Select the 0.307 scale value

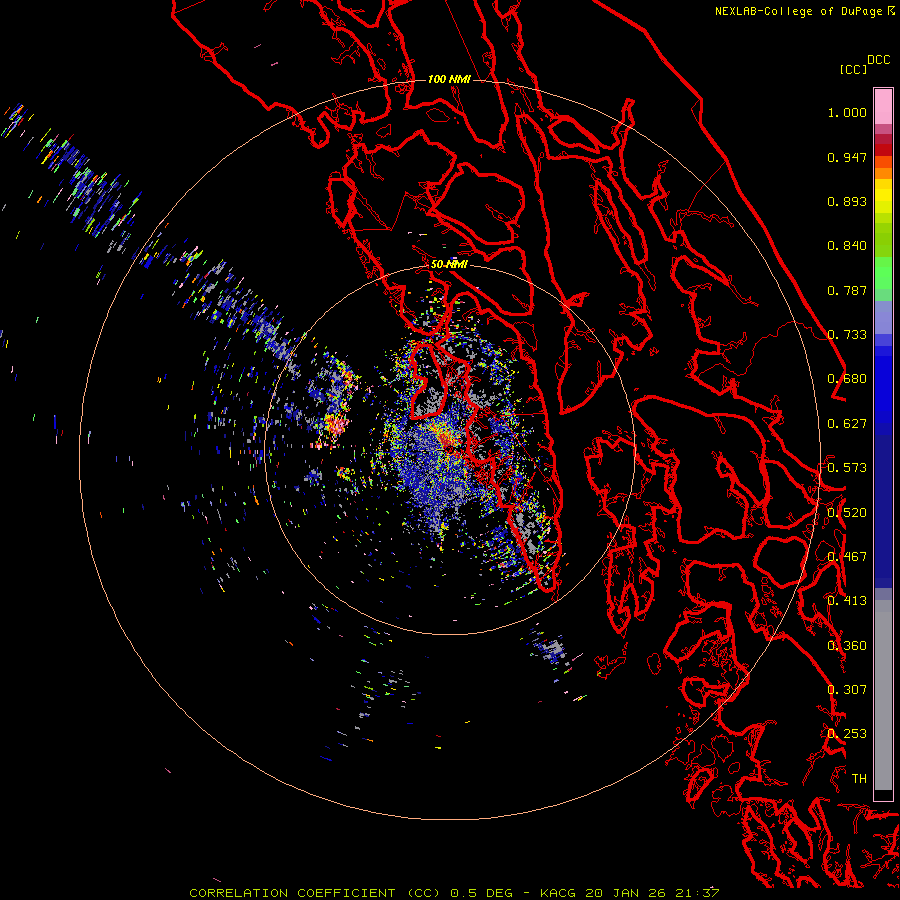coord(847,690)
